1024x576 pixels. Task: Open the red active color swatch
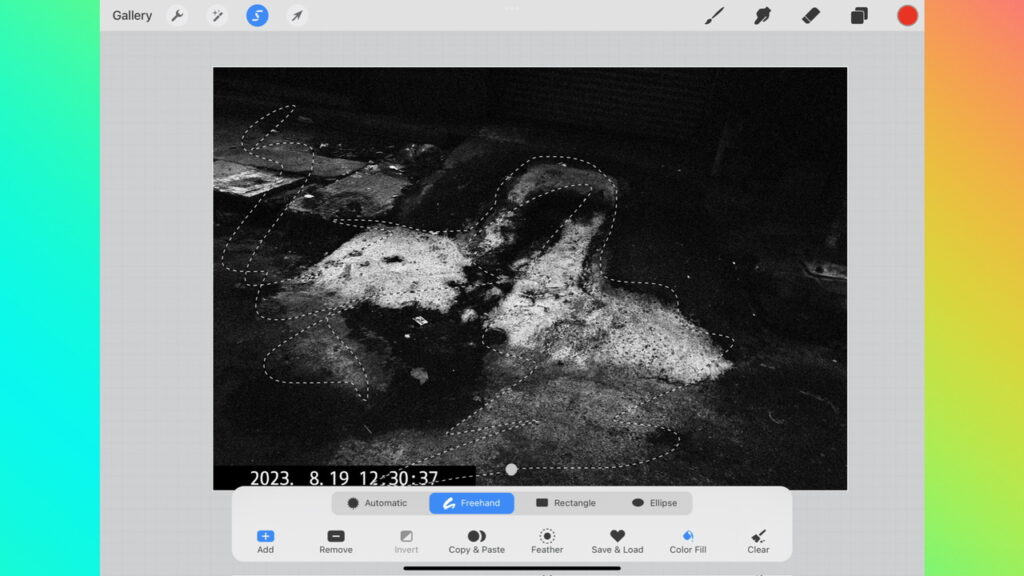(907, 16)
